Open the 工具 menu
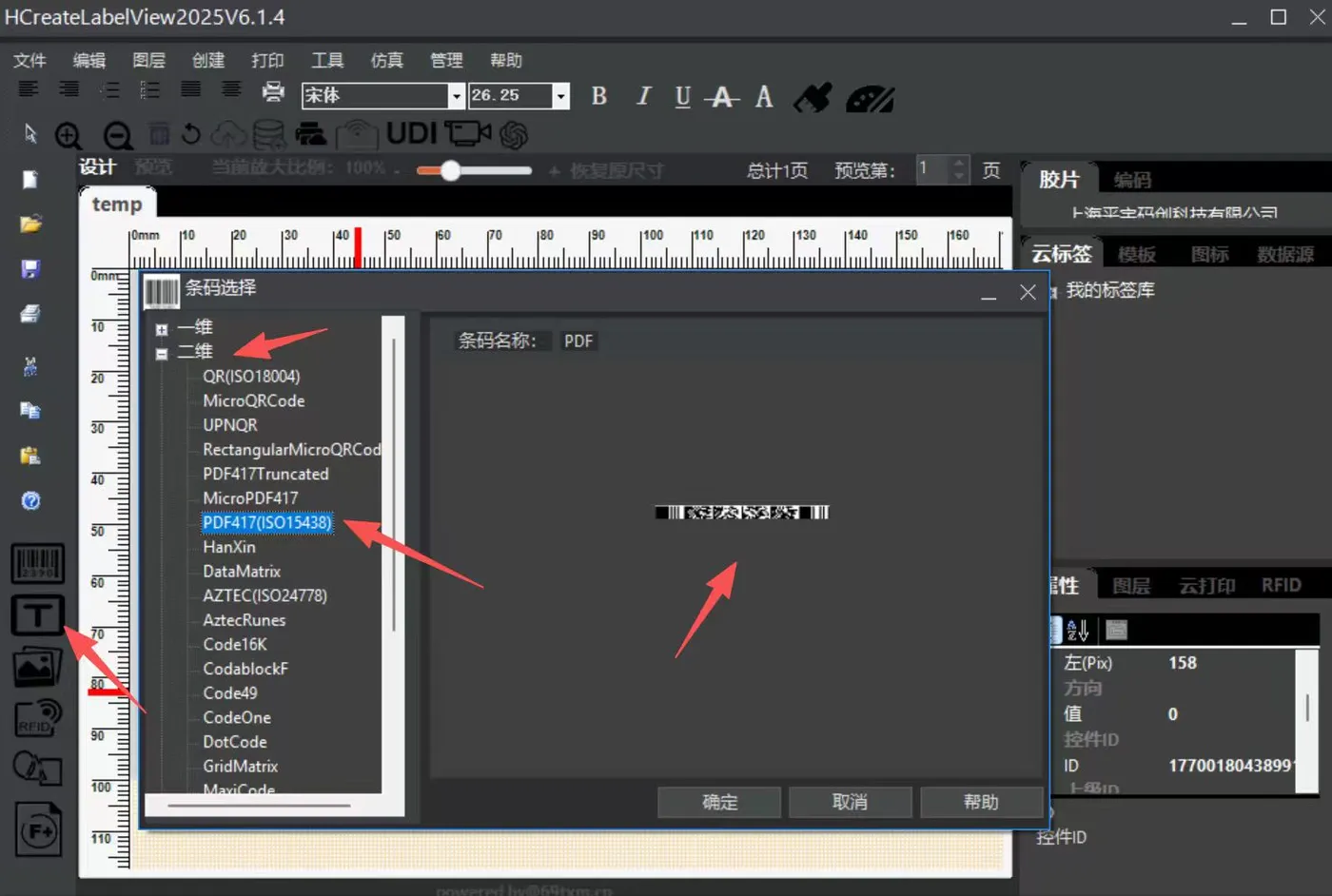The height and width of the screenshot is (896, 1332). pos(327,60)
